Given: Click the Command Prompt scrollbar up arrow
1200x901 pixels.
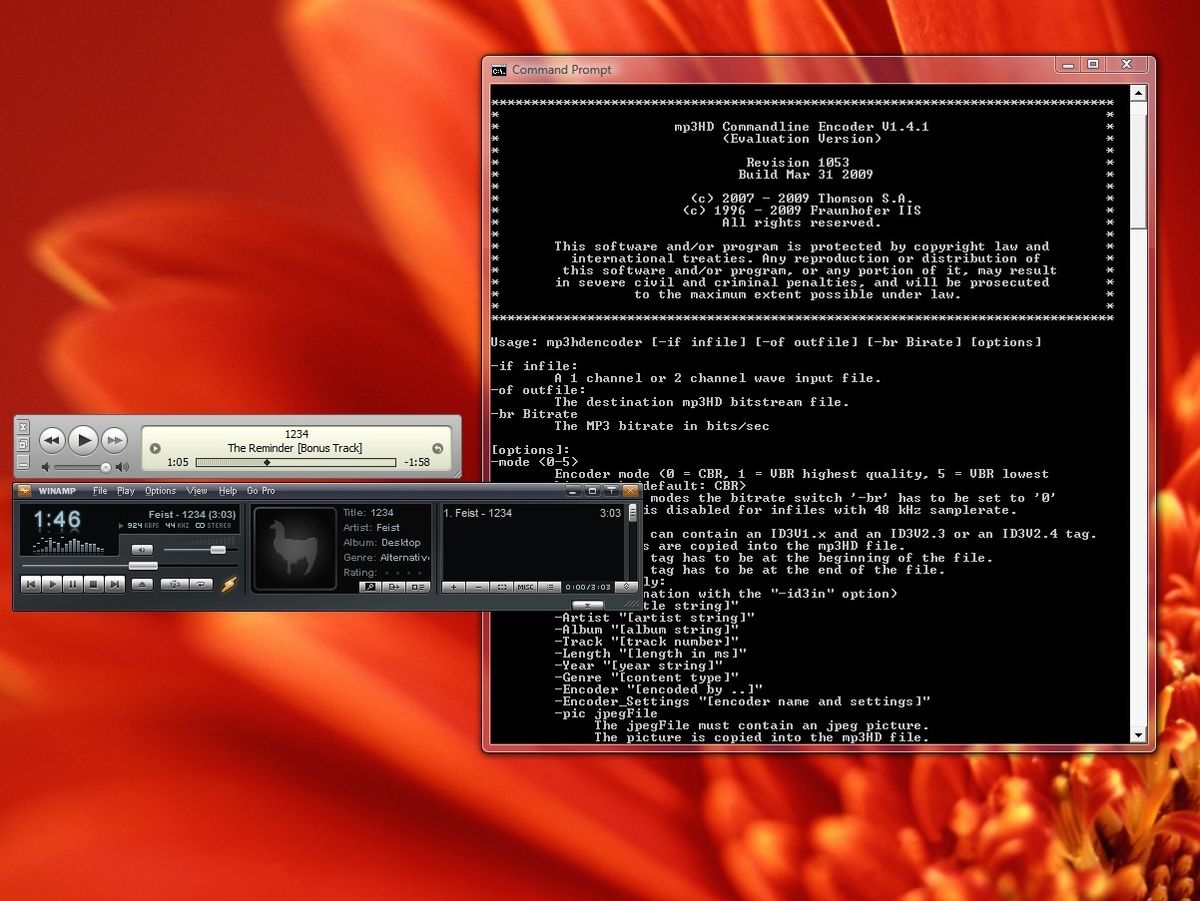Looking at the screenshot, I should click(x=1138, y=93).
